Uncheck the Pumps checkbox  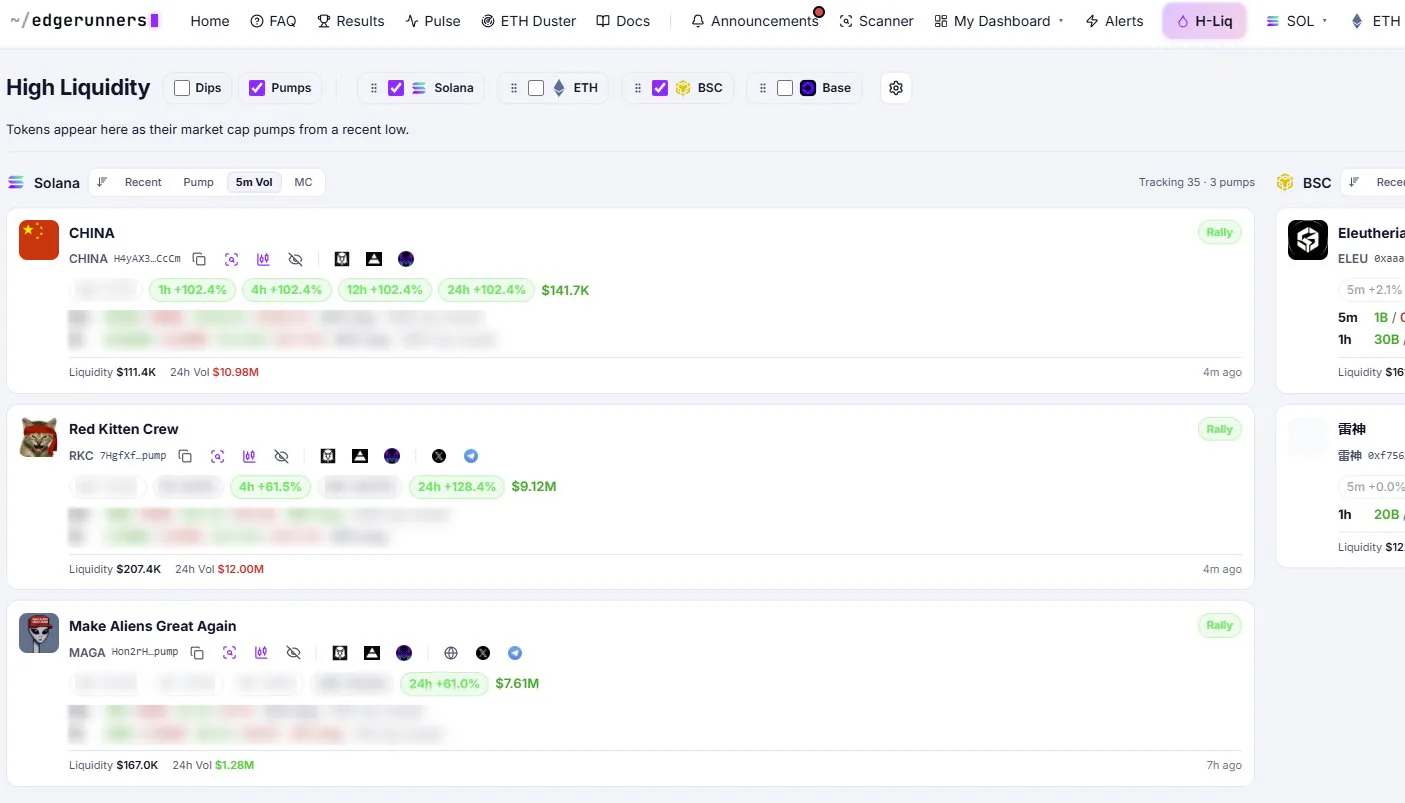coord(257,88)
